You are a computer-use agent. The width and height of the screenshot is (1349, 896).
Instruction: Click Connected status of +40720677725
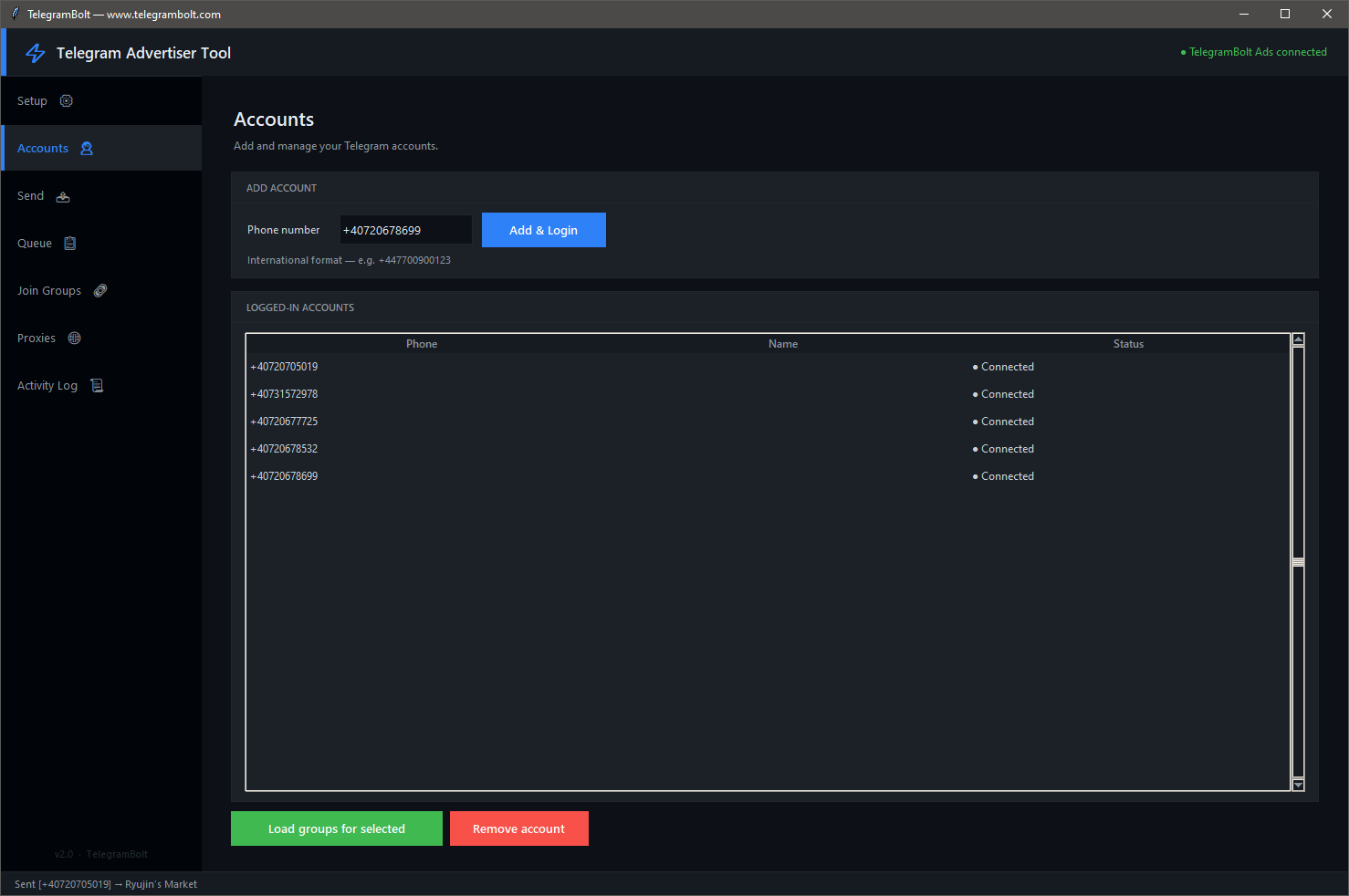click(1003, 422)
